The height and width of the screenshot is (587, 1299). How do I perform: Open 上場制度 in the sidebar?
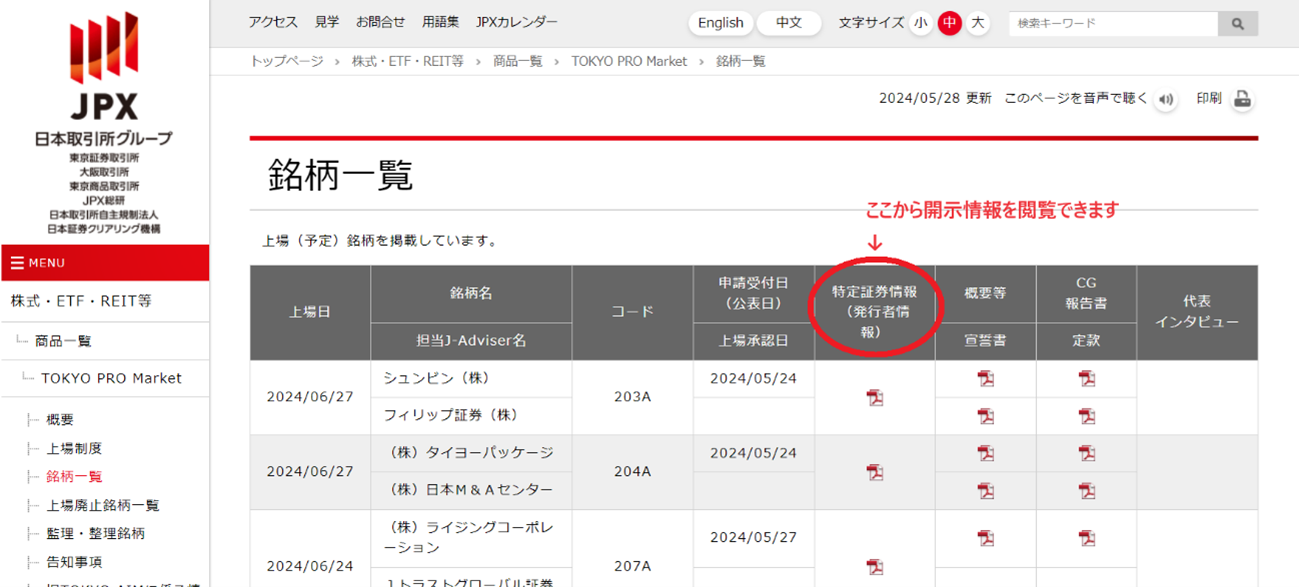pos(74,448)
